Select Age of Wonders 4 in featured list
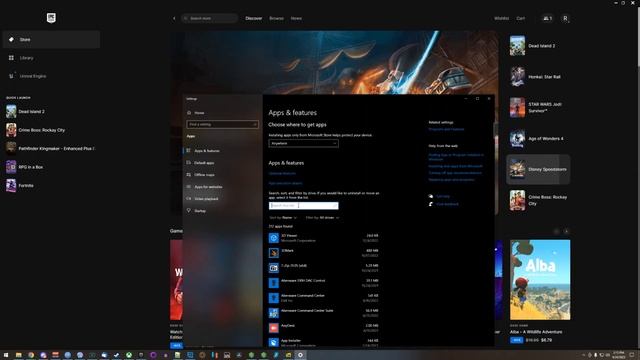This screenshot has height=360, width=640. pyautogui.click(x=538, y=138)
